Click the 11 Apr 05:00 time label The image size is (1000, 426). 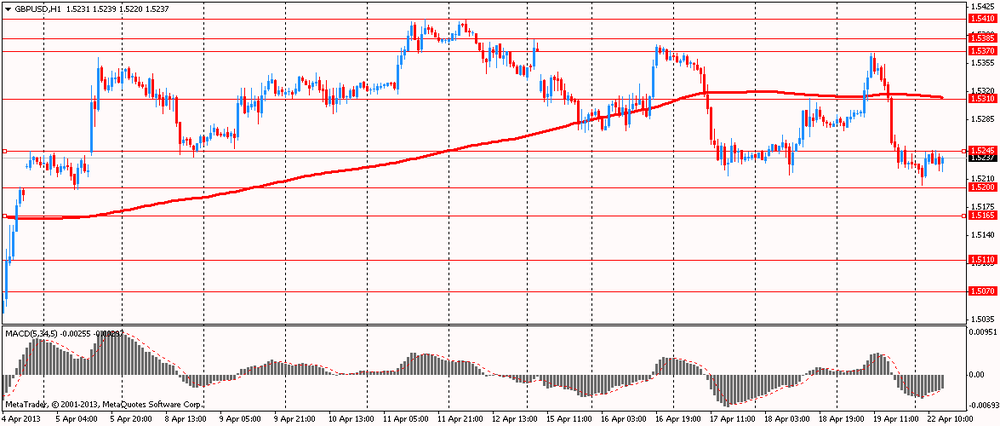point(405,420)
